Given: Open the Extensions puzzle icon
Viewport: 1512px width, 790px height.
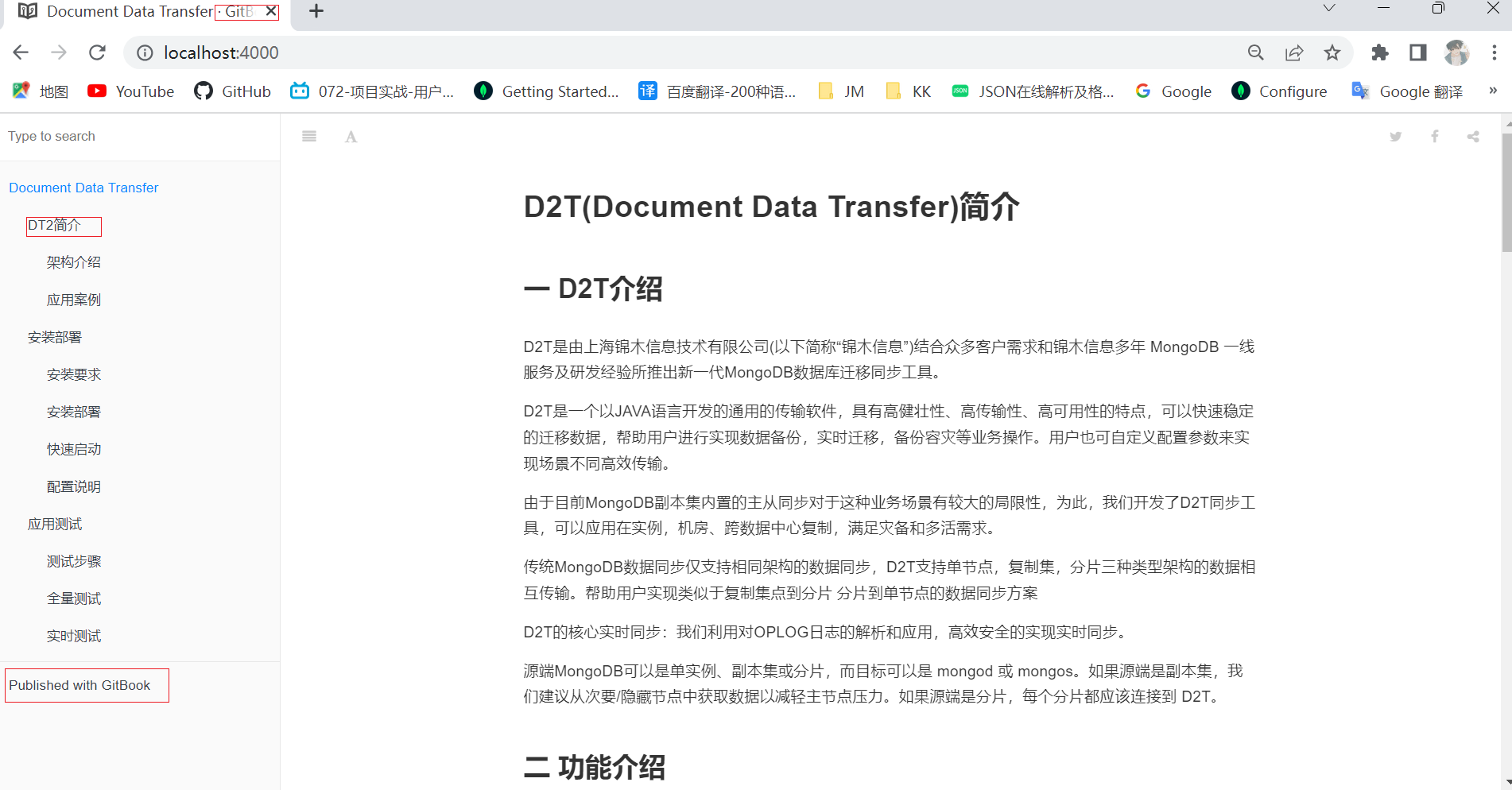Looking at the screenshot, I should click(x=1380, y=52).
